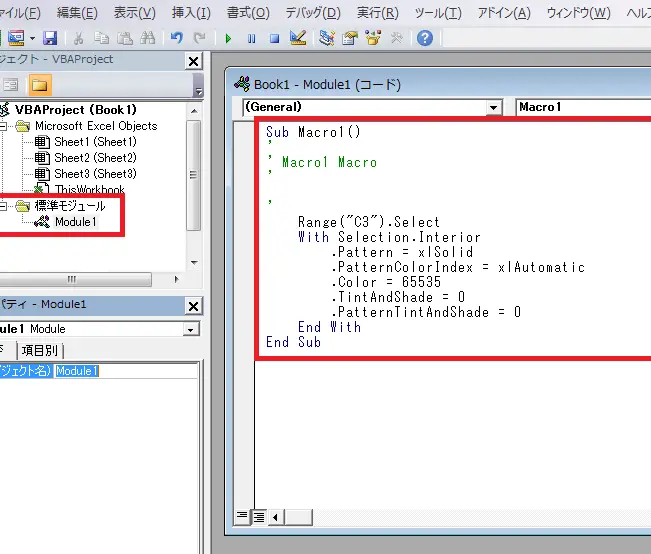Image resolution: width=651 pixels, height=554 pixels.
Task: Click the Copy icon in the toolbar
Action: click(x=101, y=38)
